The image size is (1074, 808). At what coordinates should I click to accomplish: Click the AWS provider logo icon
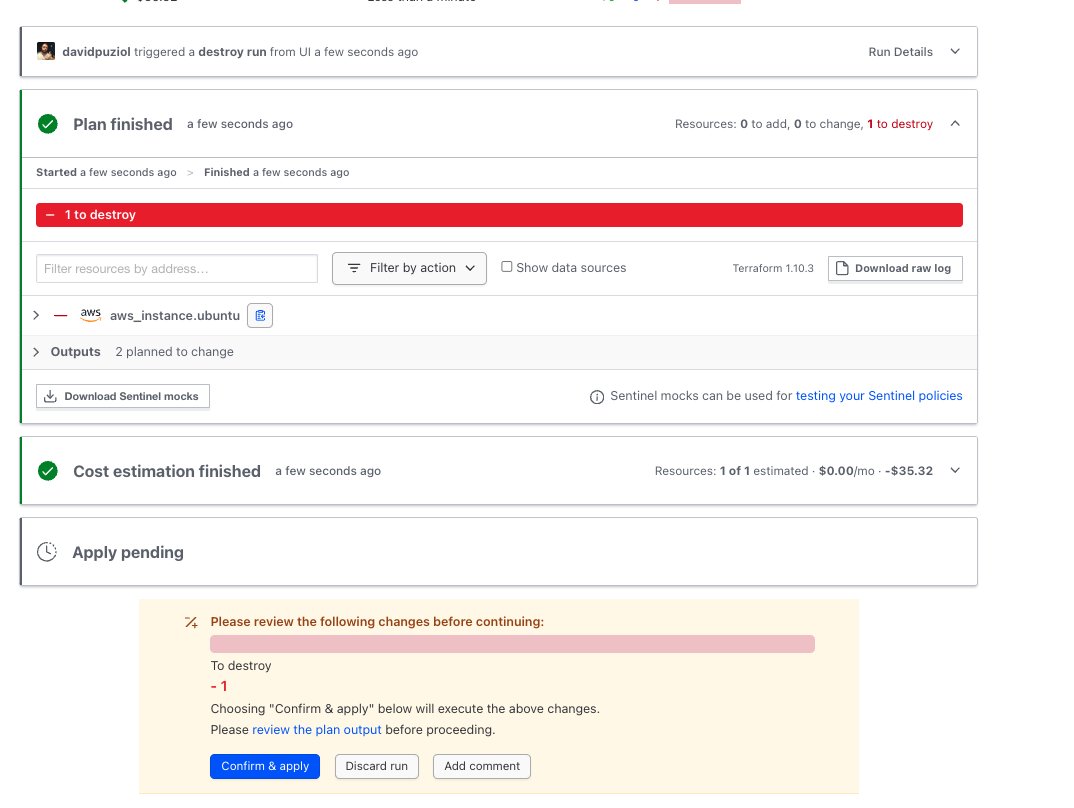coord(91,315)
